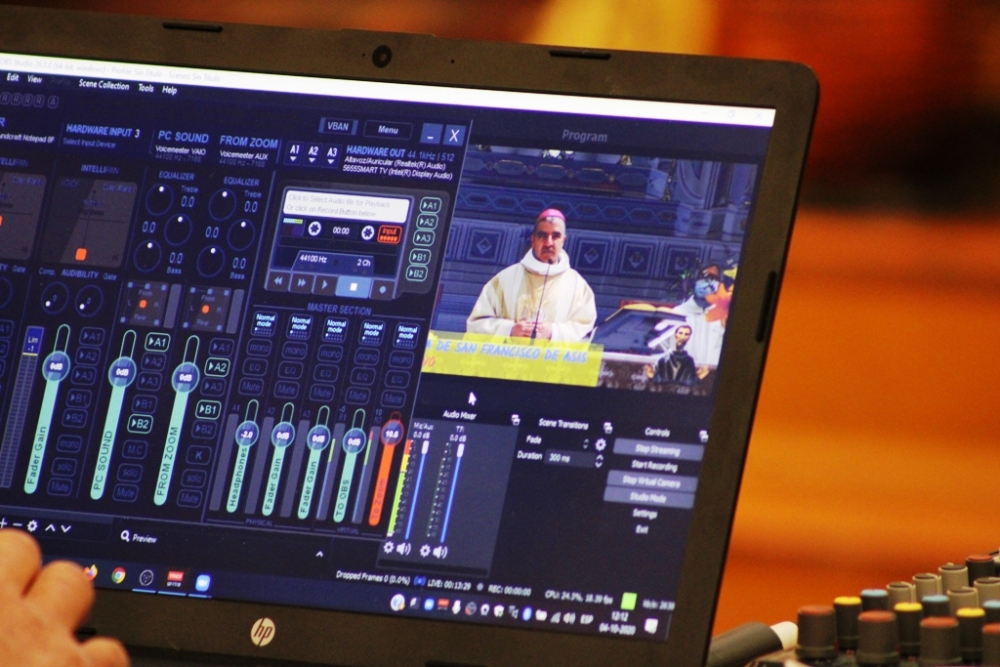The width and height of the screenshot is (1000, 667).
Task: Toggle cassette routing to bus B2
Action: click(x=416, y=274)
